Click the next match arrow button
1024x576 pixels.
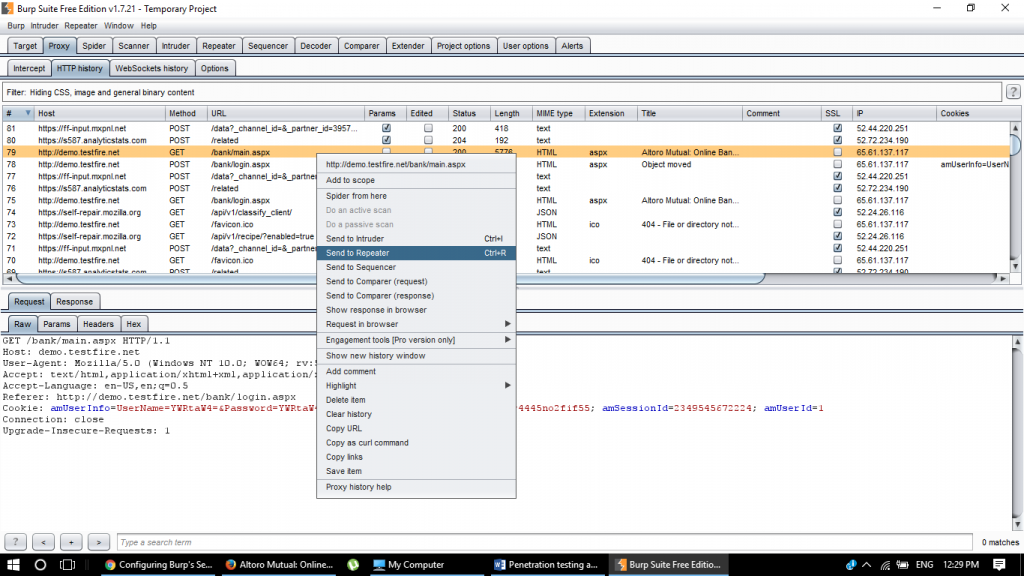(98, 542)
